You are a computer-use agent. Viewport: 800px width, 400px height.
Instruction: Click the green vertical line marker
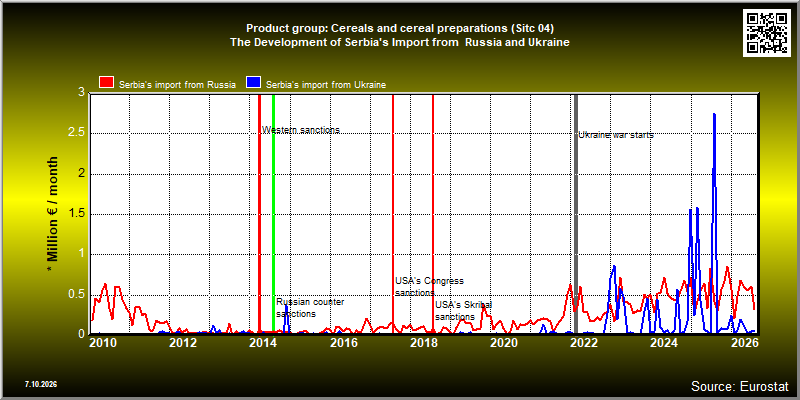click(273, 213)
